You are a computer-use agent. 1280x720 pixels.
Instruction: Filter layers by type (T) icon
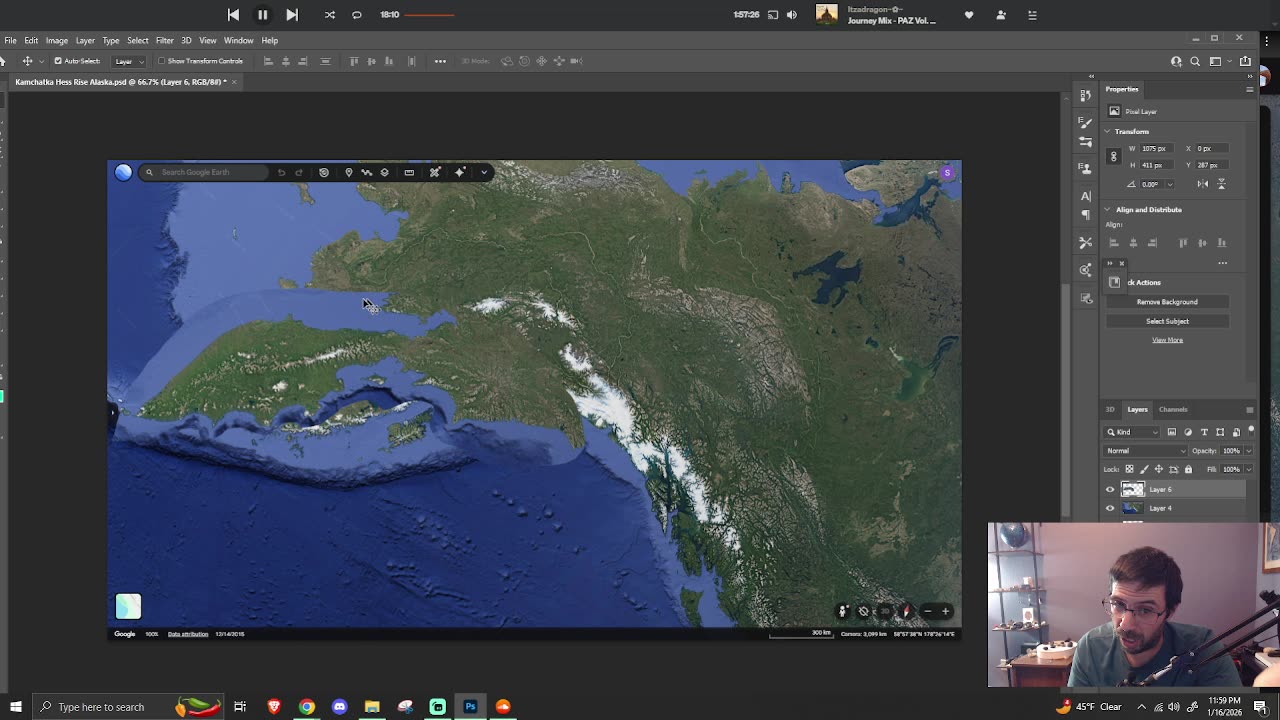click(x=1204, y=432)
